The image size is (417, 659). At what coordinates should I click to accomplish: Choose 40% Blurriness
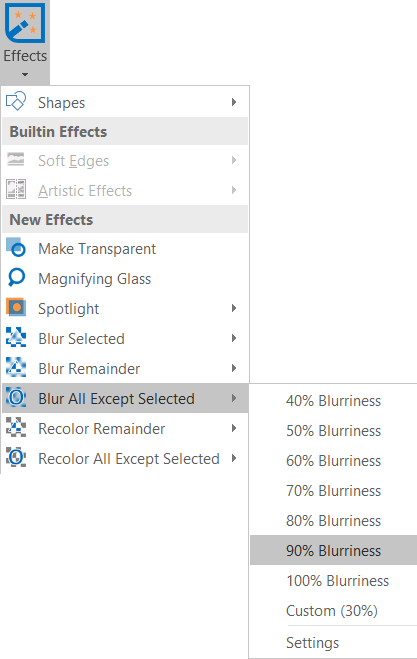click(333, 401)
